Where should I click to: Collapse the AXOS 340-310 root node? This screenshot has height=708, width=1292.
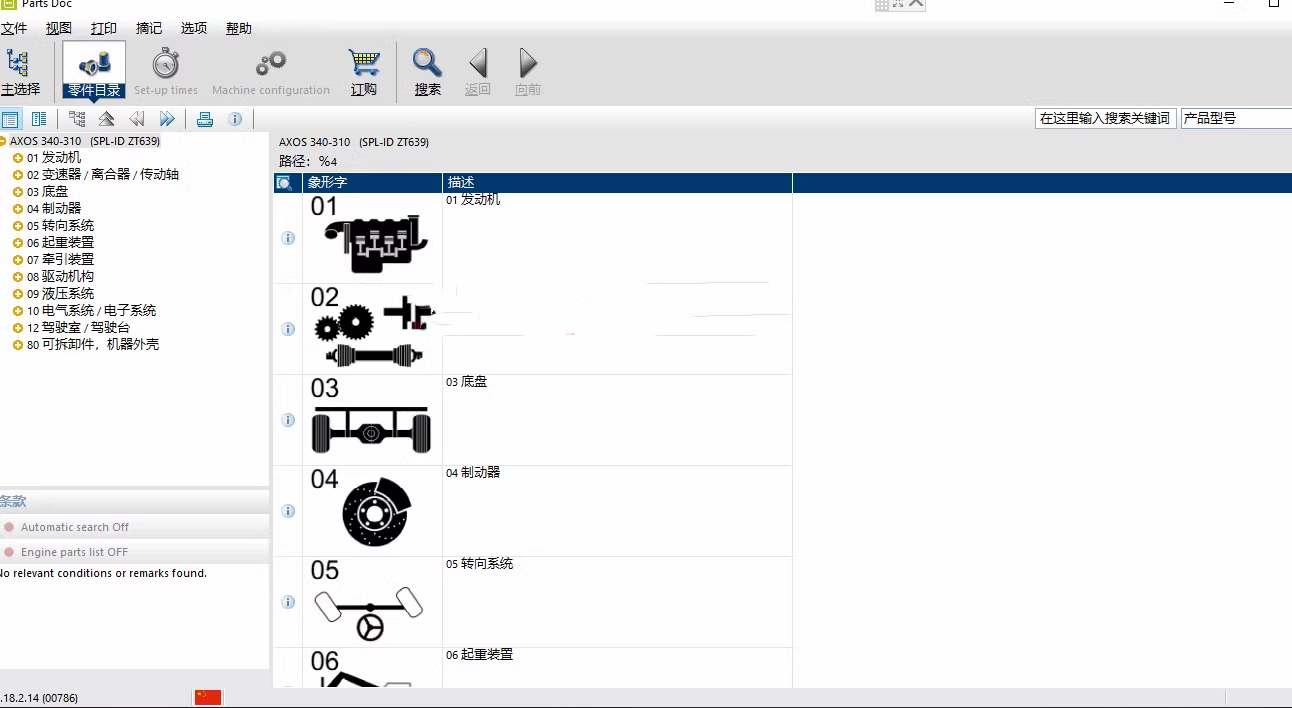click(x=3, y=141)
